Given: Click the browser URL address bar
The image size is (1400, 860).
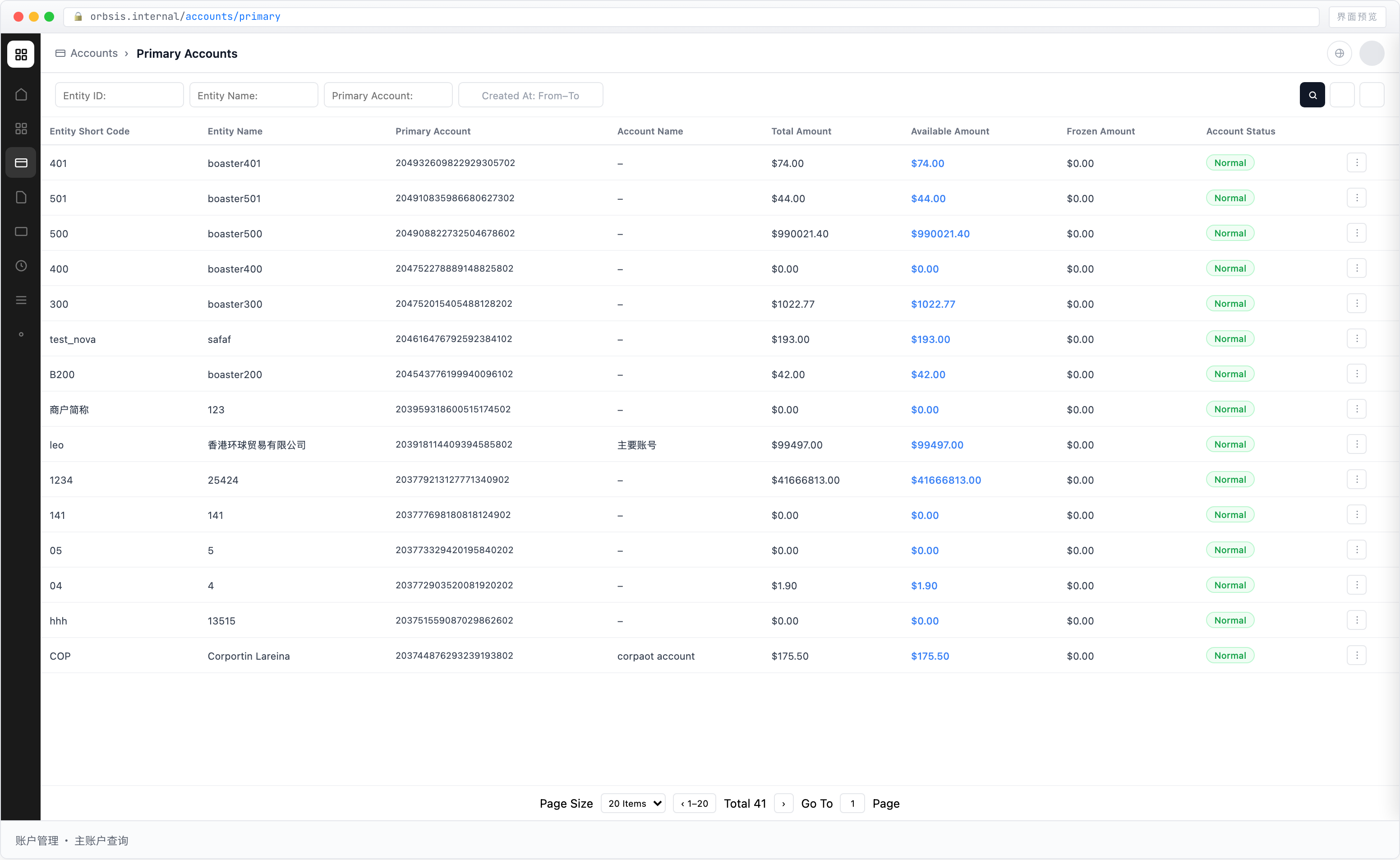Looking at the screenshot, I should [691, 17].
